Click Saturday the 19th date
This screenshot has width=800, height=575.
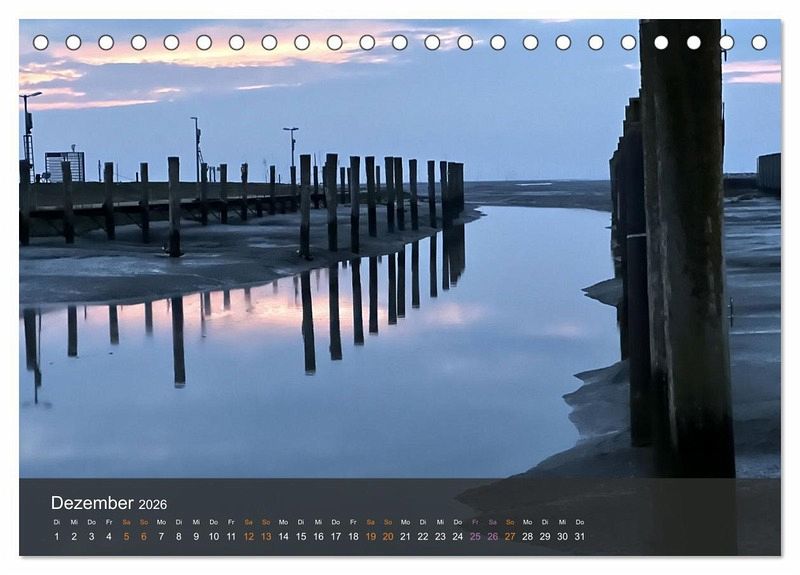click(370, 537)
